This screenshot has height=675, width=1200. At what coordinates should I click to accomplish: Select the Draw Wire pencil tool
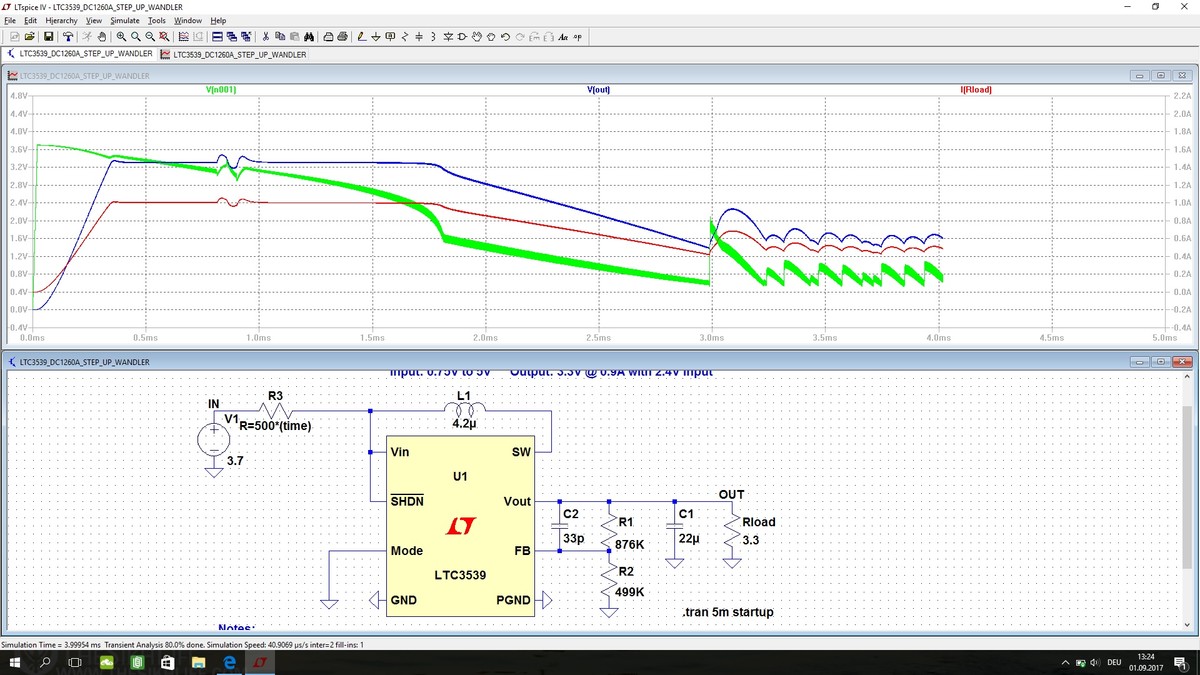pos(362,37)
